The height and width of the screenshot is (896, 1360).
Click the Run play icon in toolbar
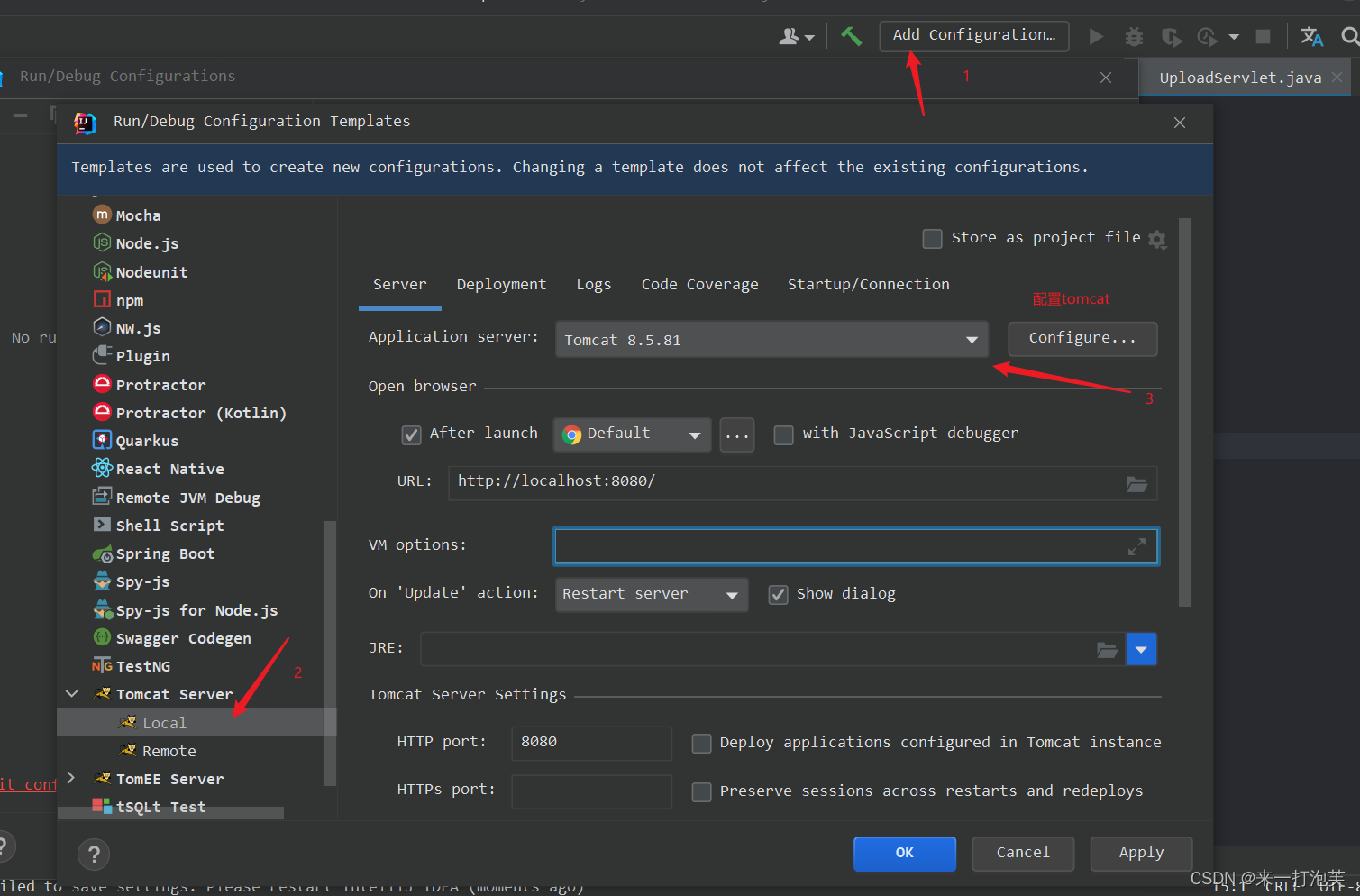click(1096, 36)
